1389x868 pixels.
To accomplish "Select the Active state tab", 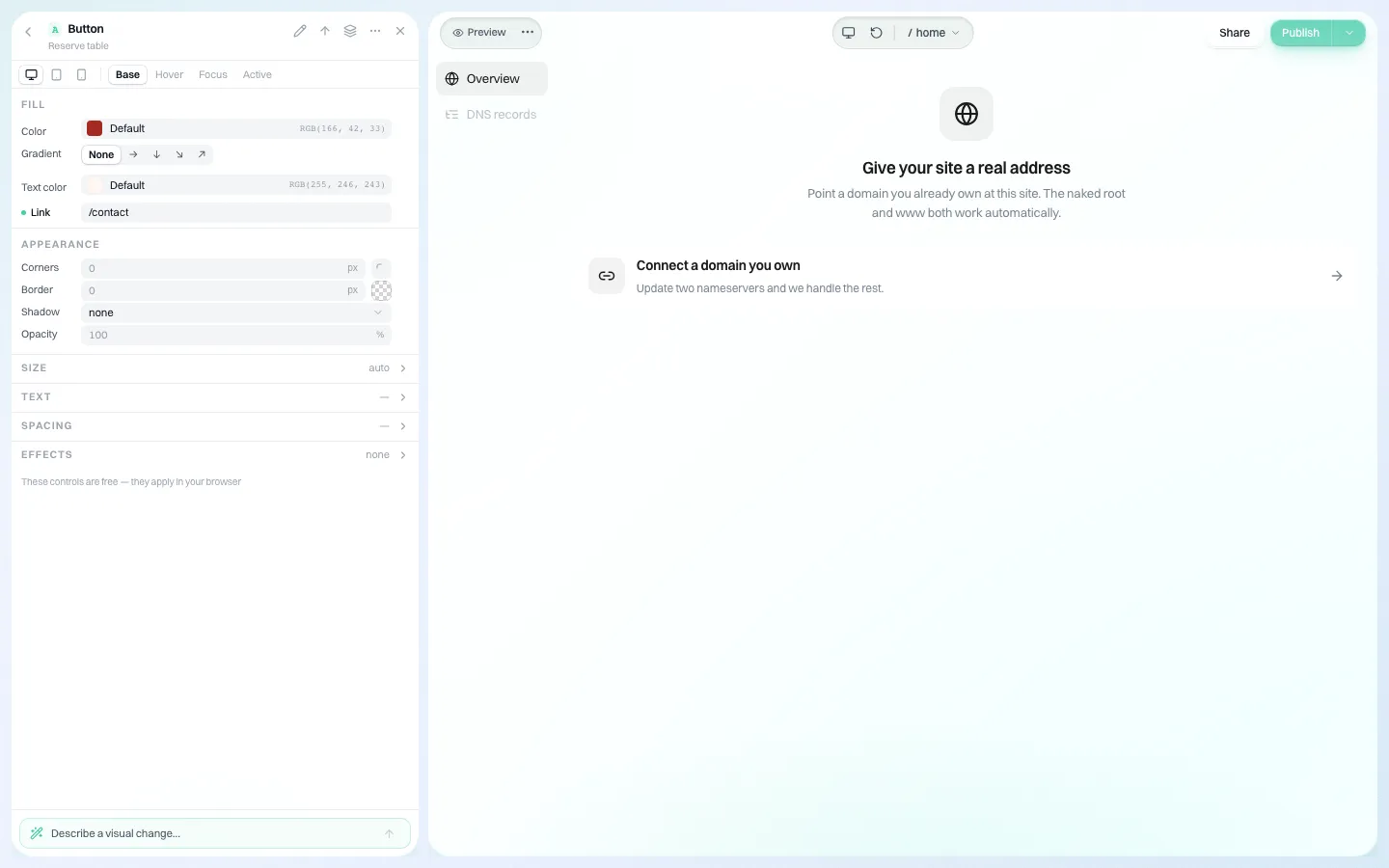I will coord(258,74).
